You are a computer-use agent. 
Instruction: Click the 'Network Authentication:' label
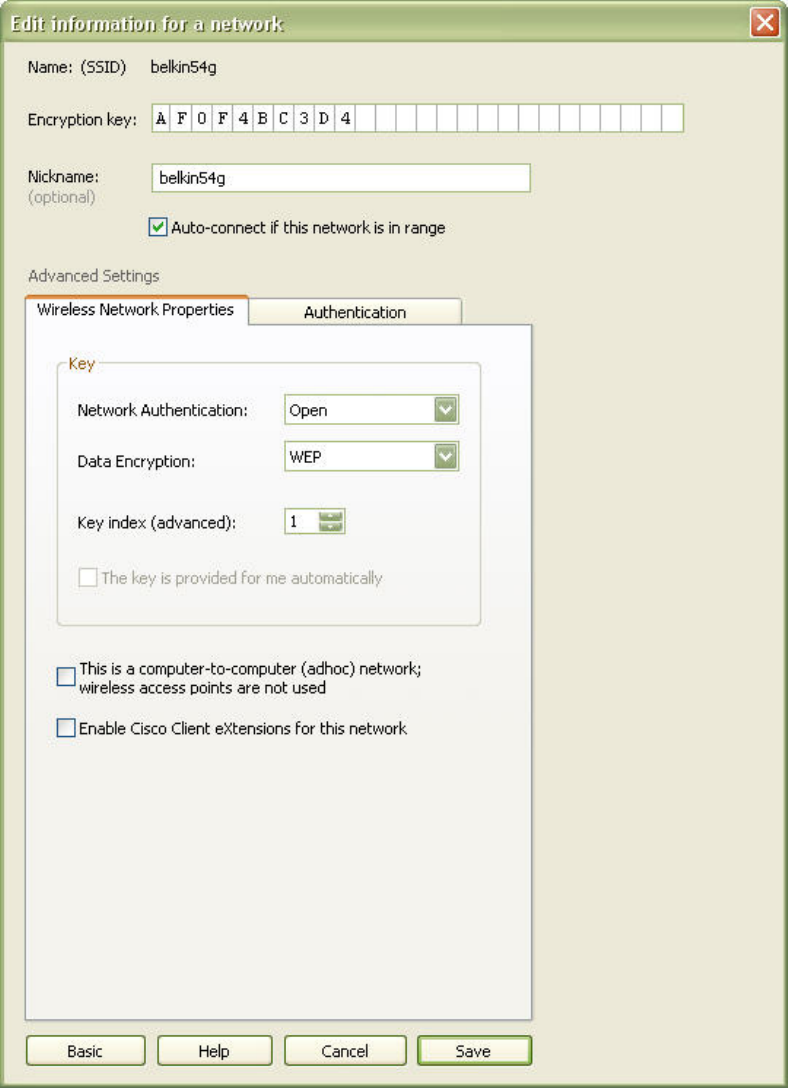[162, 410]
